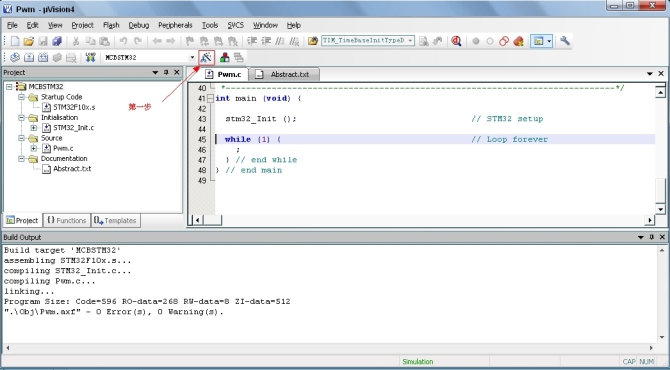Open the editor's open-files list arrow
The height and width of the screenshot is (370, 670).
point(649,74)
